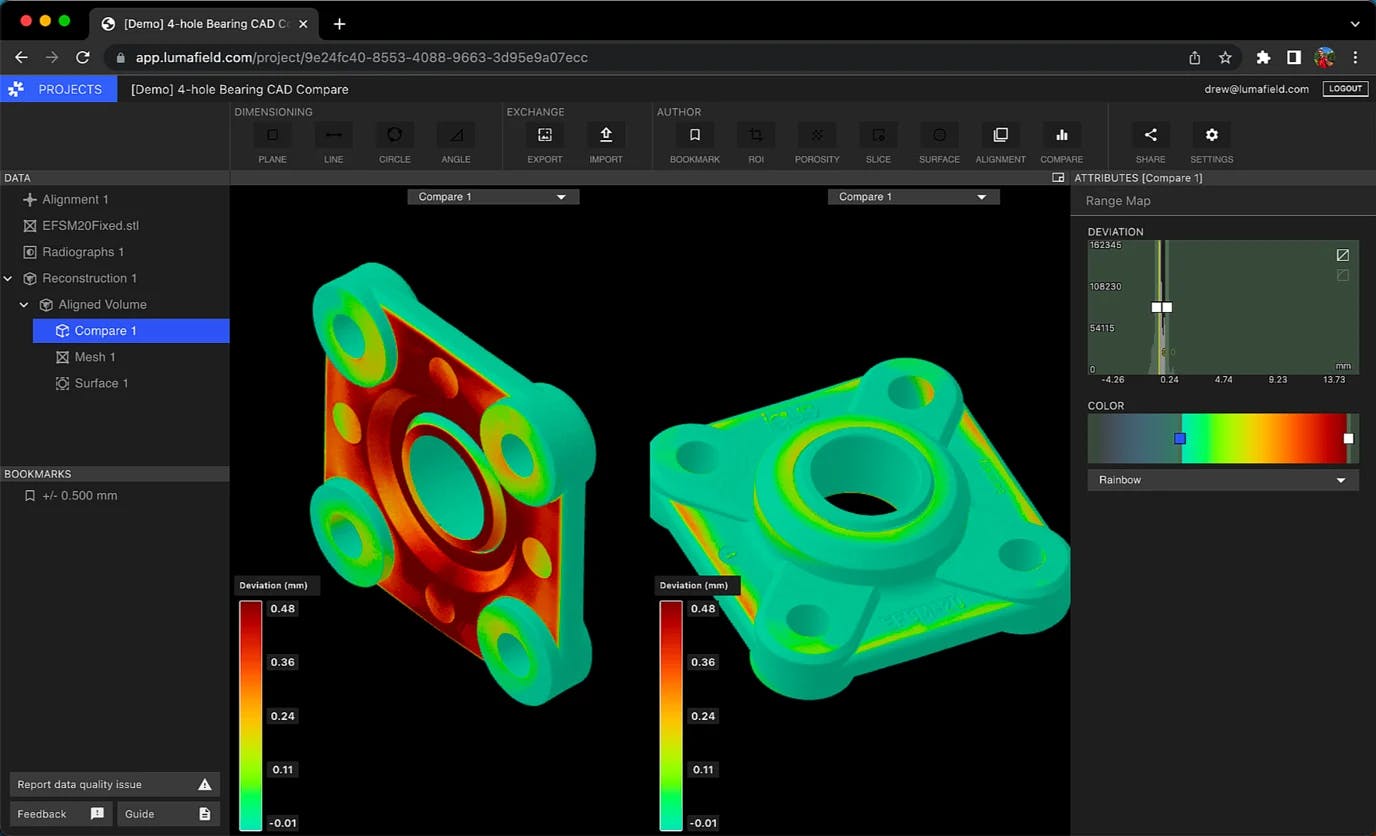Add a Bookmark from the toolbar
The height and width of the screenshot is (836, 1376).
click(694, 136)
